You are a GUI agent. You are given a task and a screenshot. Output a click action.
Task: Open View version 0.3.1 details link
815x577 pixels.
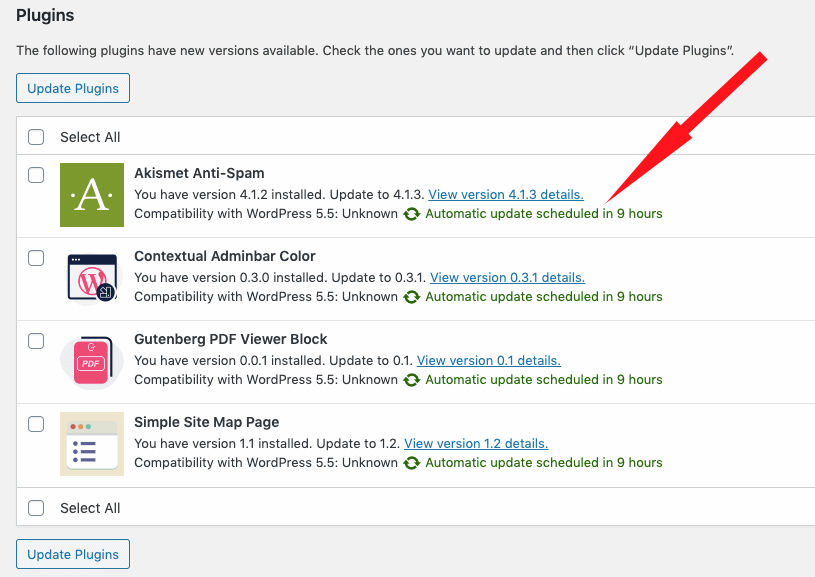[507, 278]
